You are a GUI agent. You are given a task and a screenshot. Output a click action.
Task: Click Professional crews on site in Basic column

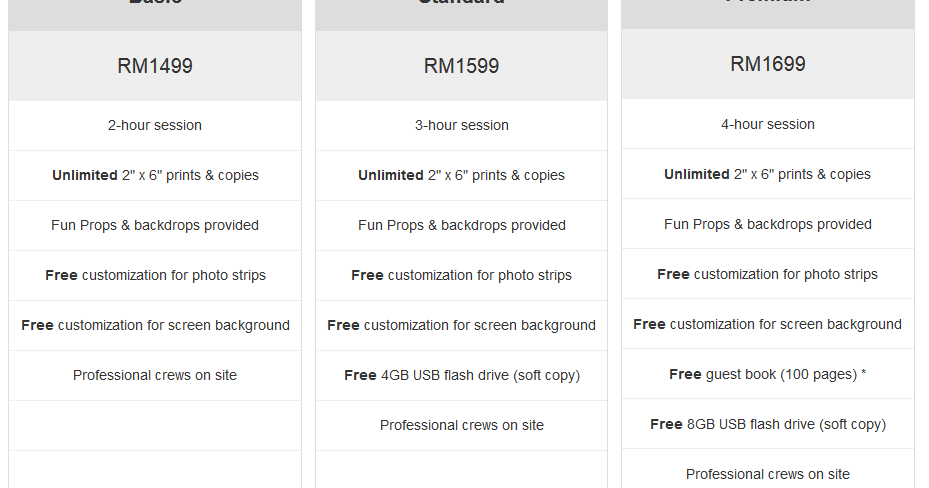(155, 375)
